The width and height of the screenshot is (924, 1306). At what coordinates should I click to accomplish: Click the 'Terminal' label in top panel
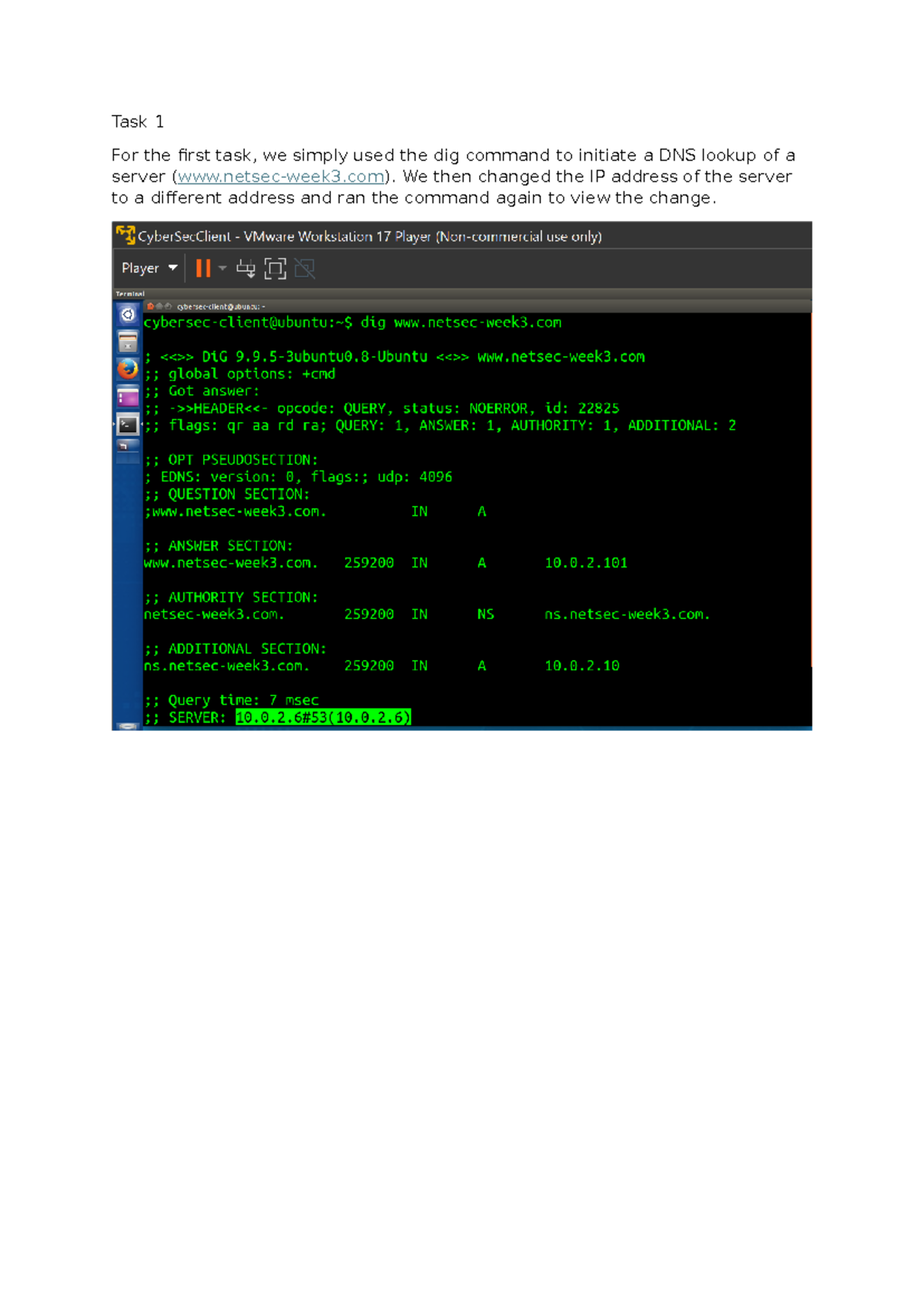[x=130, y=293]
